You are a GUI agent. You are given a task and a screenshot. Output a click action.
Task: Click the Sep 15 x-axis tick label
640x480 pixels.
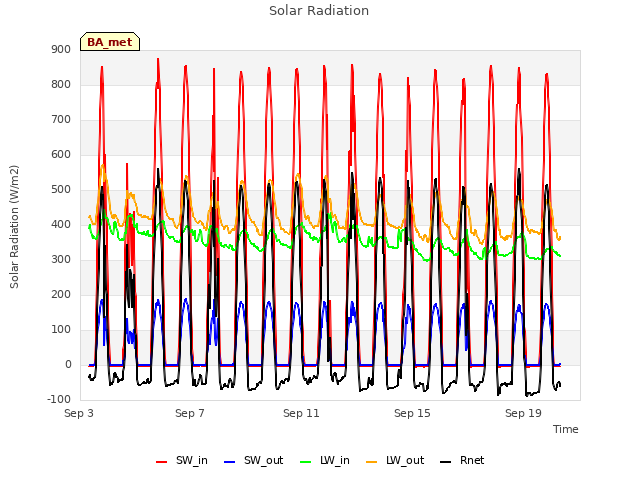(x=412, y=413)
